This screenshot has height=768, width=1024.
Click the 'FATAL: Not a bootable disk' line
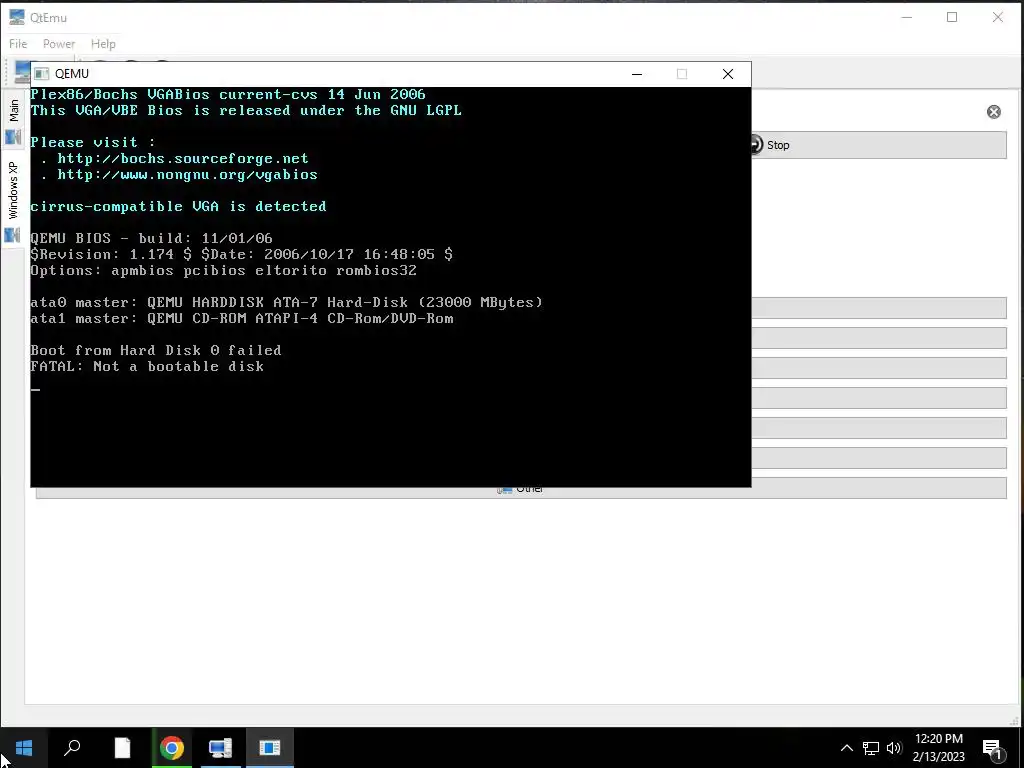coord(147,366)
